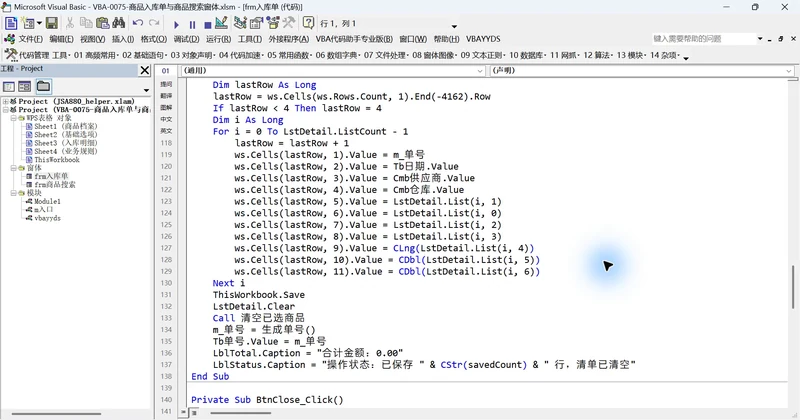
Task: Click the Paste clipboard icon
Action: (x=103, y=23)
